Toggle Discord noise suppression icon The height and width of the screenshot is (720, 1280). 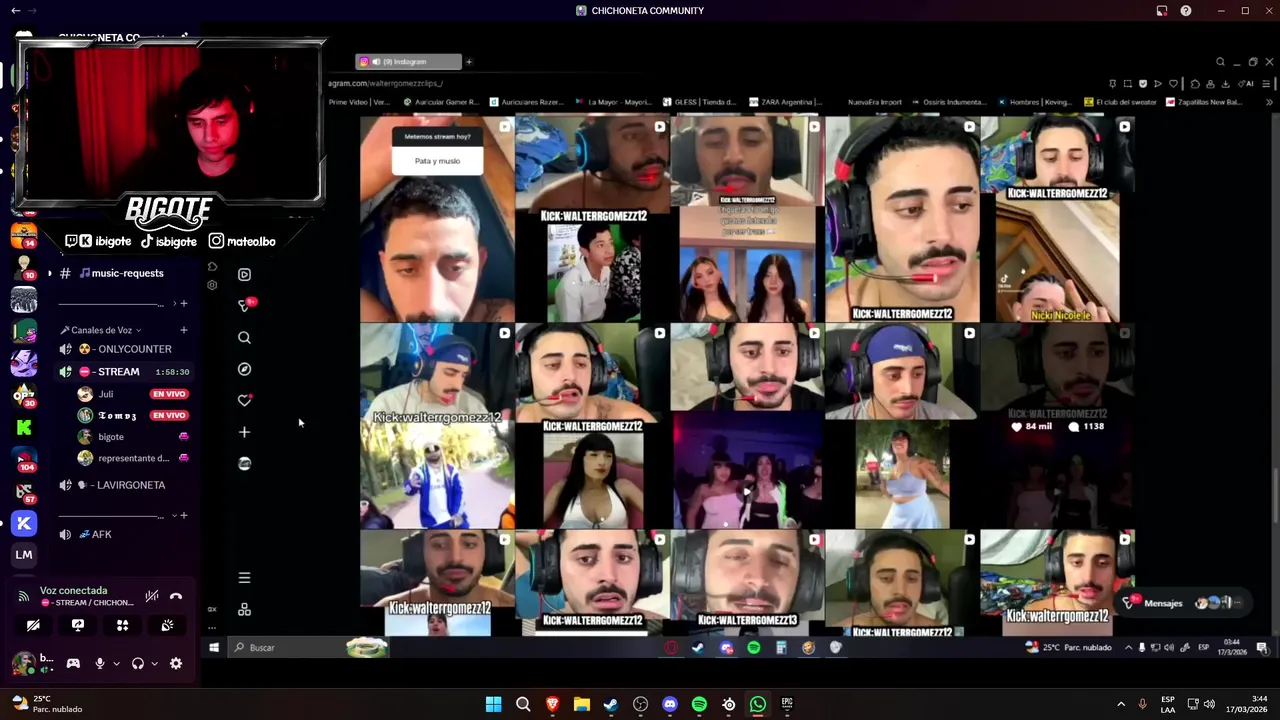coord(152,596)
